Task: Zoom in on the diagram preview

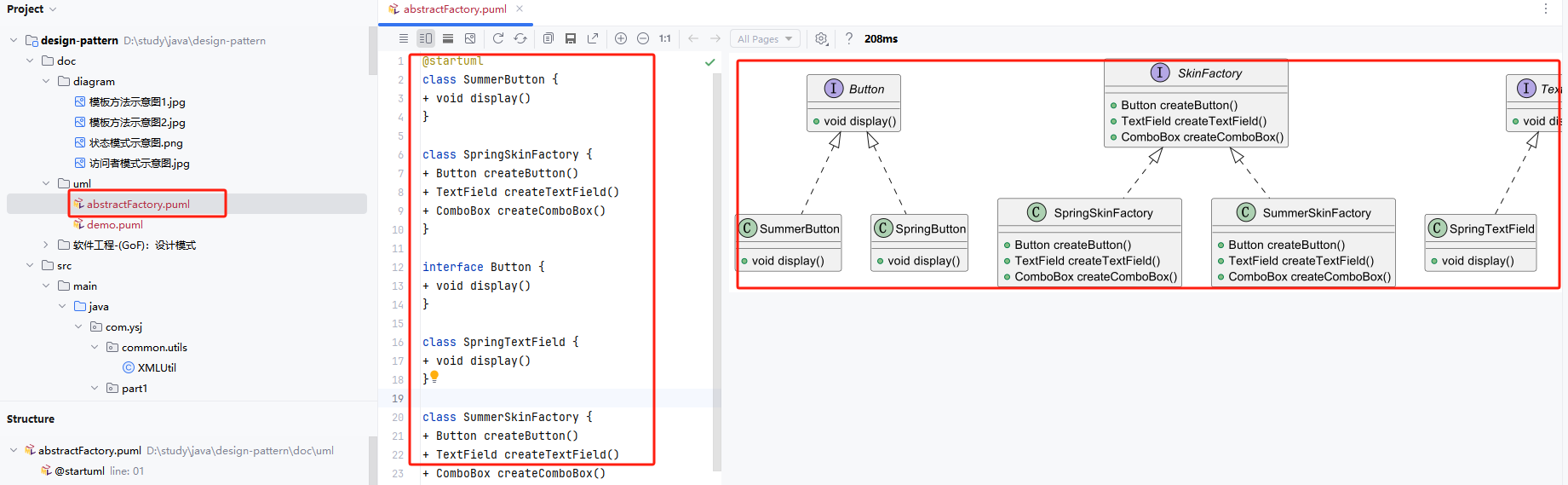Action: pos(621,38)
